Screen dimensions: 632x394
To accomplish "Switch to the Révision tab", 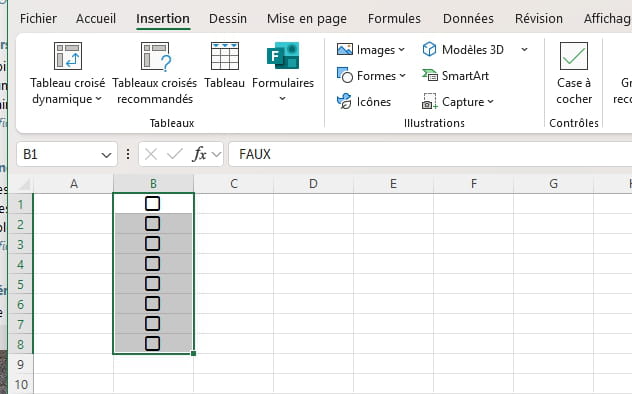I will 539,19.
